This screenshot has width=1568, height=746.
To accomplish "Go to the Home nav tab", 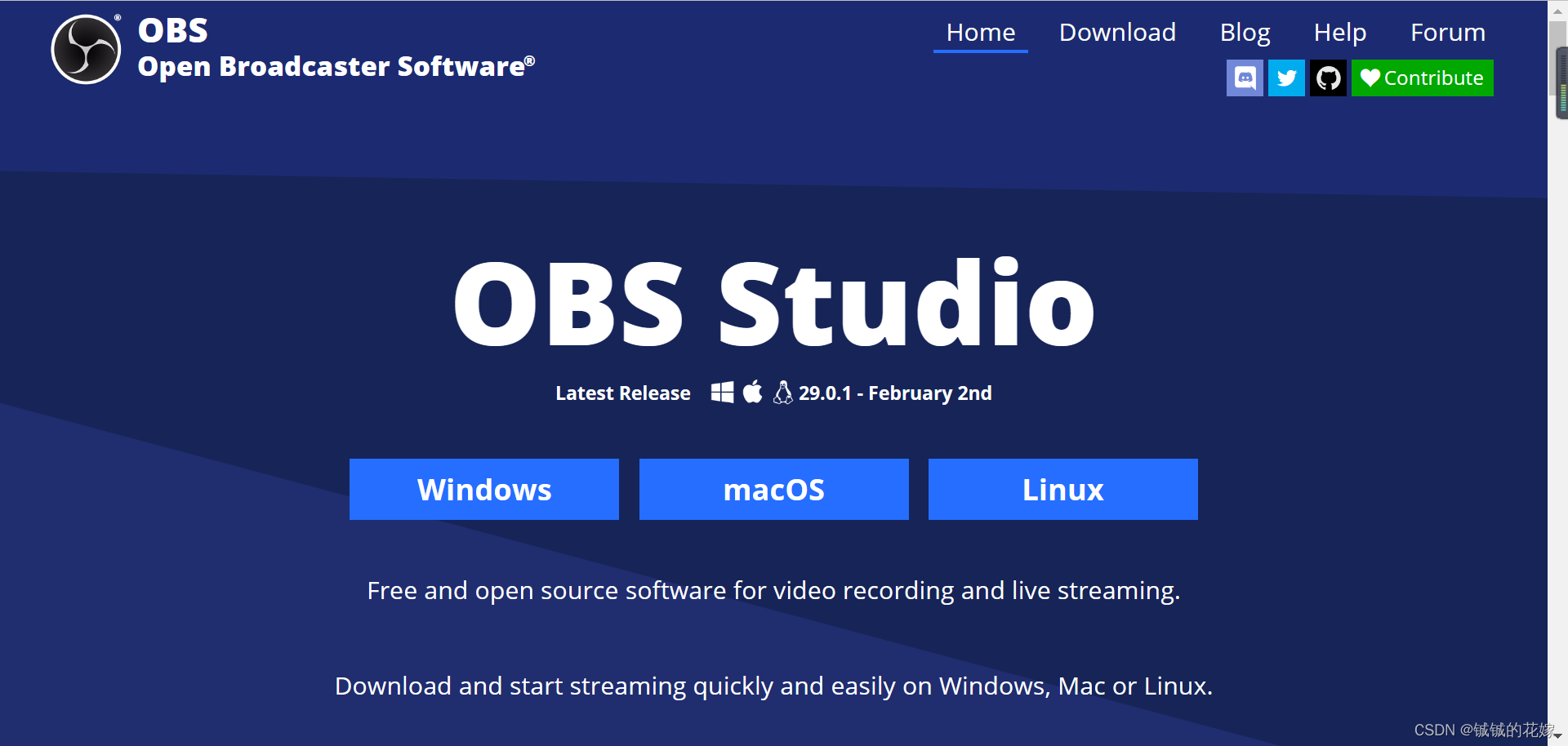I will 981,33.
